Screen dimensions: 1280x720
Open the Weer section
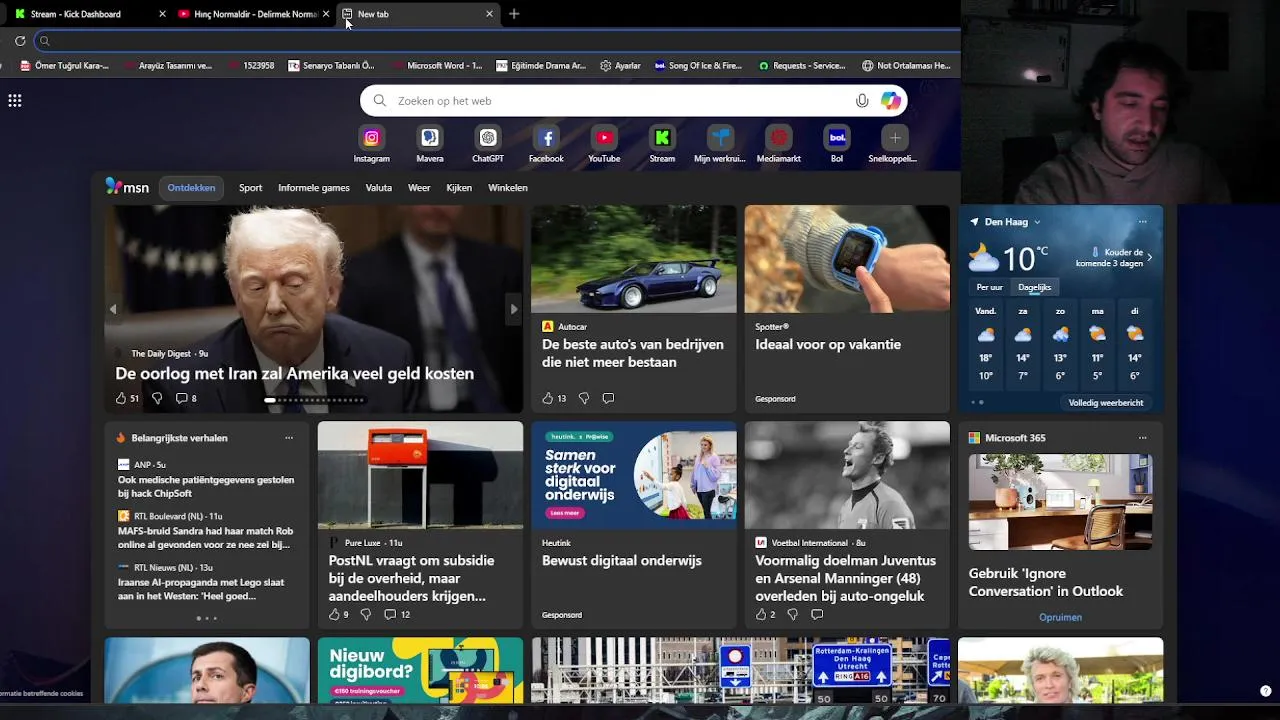click(419, 188)
